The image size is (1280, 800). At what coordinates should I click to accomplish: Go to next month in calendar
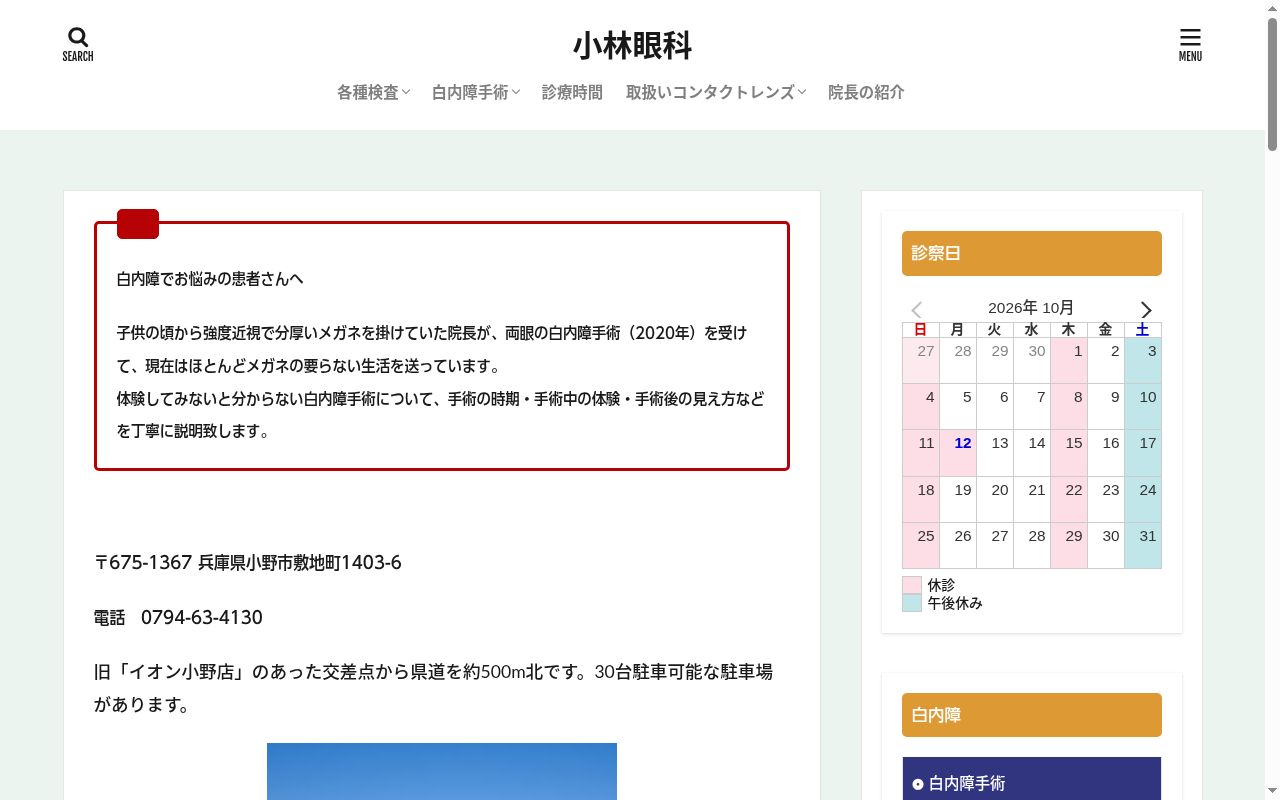click(x=1146, y=310)
